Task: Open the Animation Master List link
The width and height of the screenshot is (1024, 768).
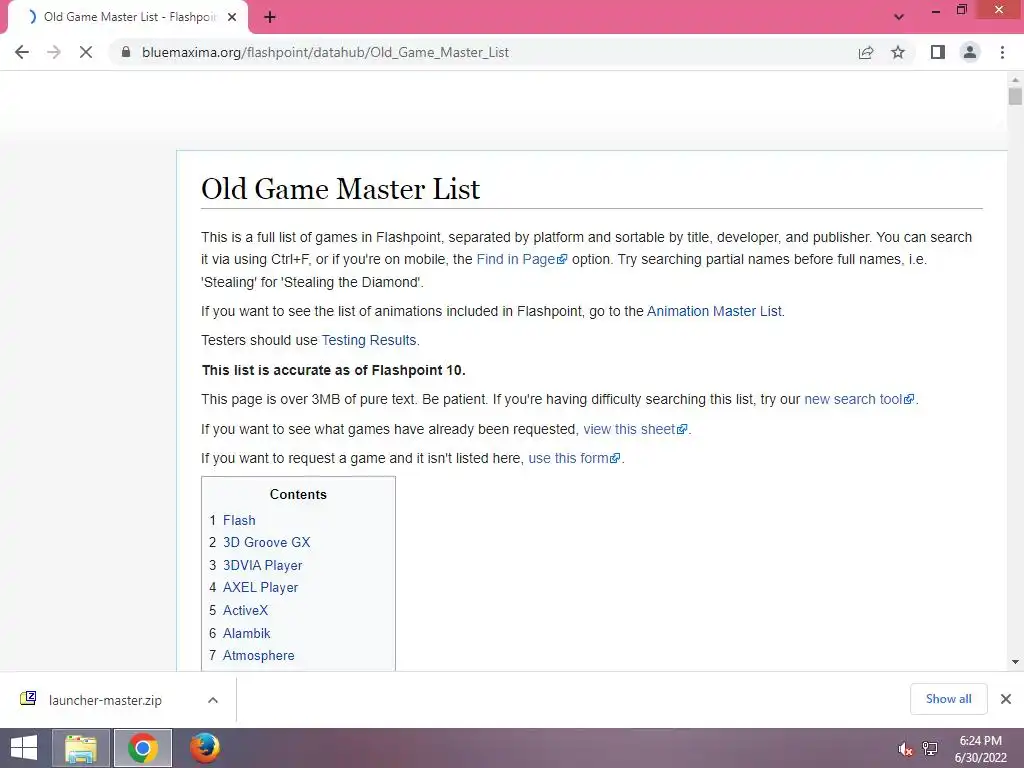Action: tap(714, 311)
